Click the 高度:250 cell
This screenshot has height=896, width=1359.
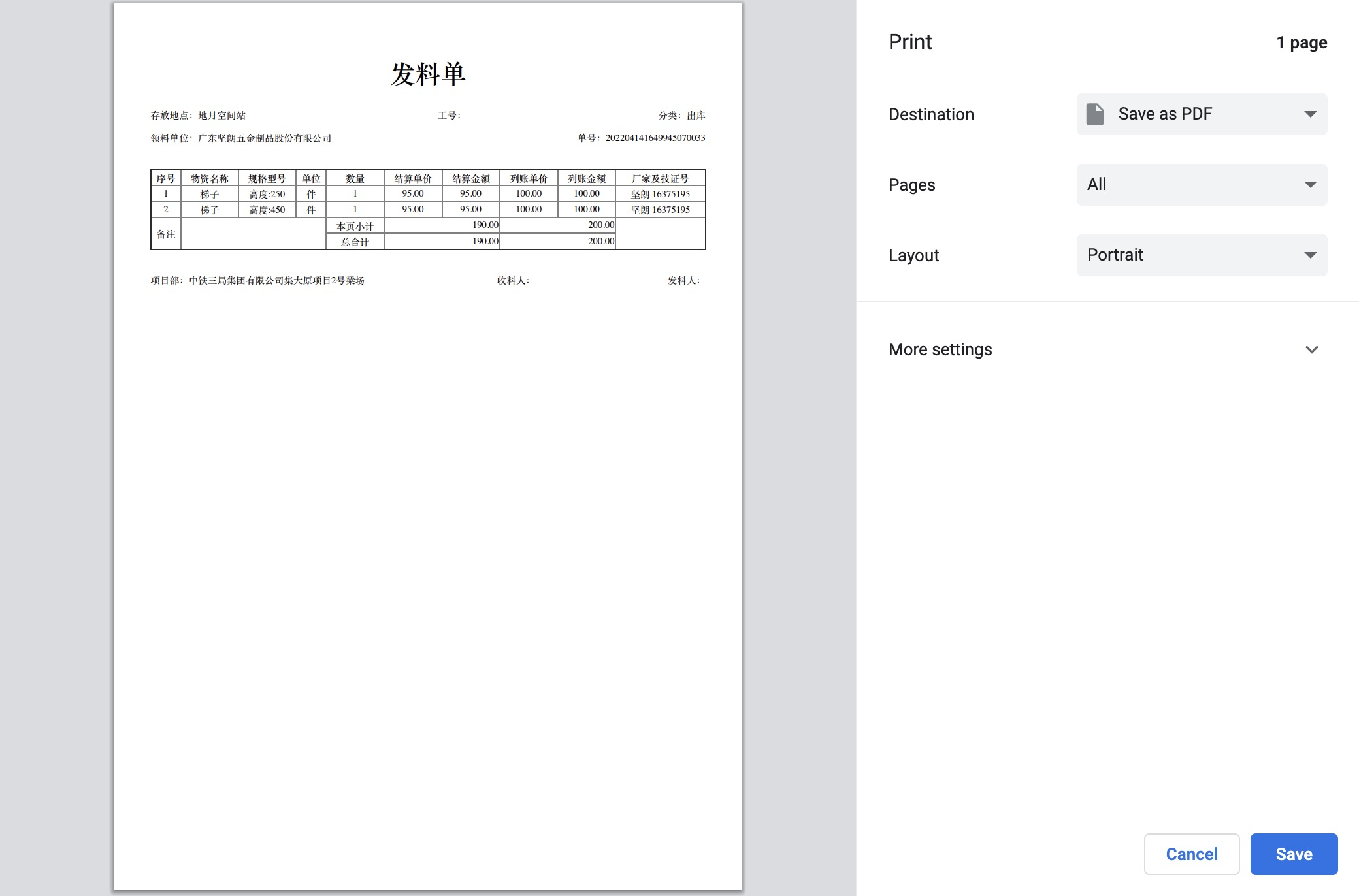(267, 194)
